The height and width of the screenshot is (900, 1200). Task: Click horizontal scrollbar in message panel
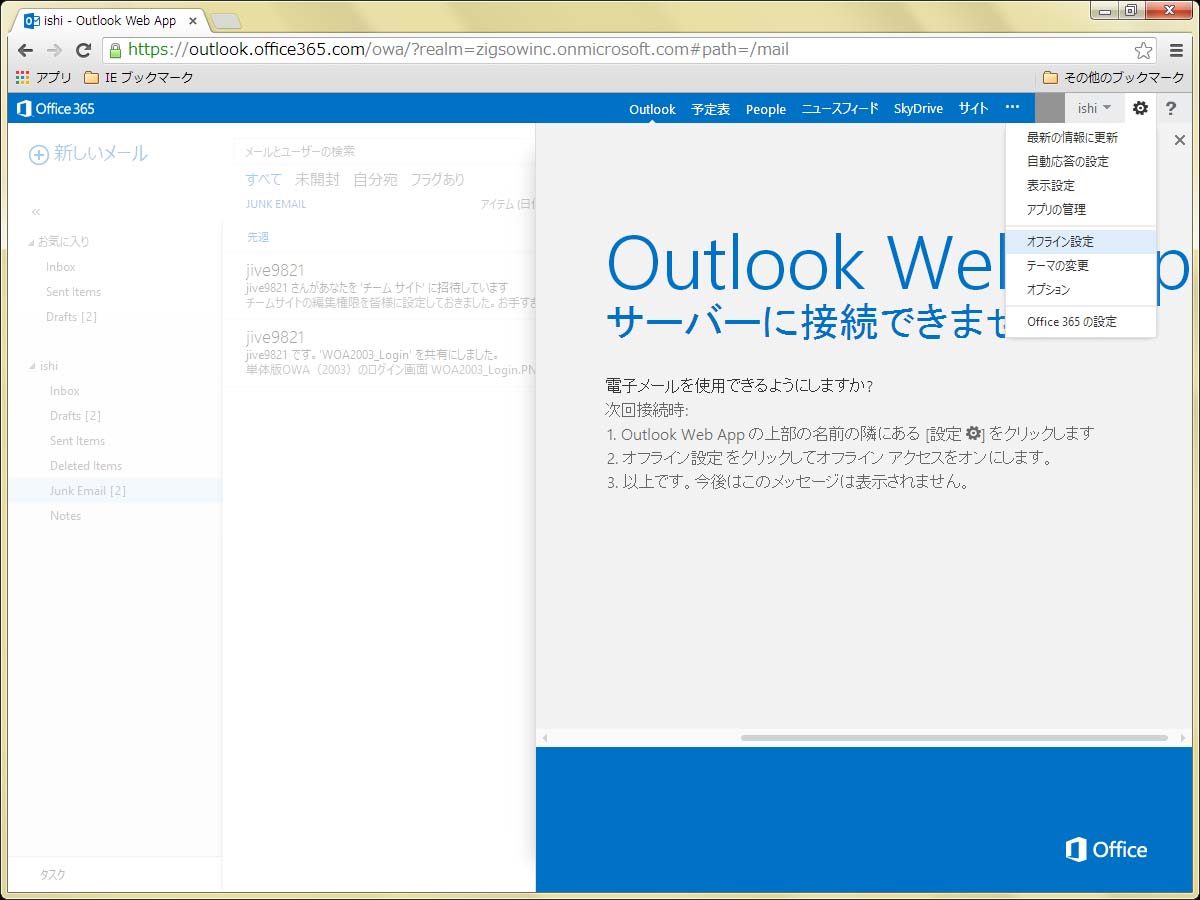pos(954,738)
